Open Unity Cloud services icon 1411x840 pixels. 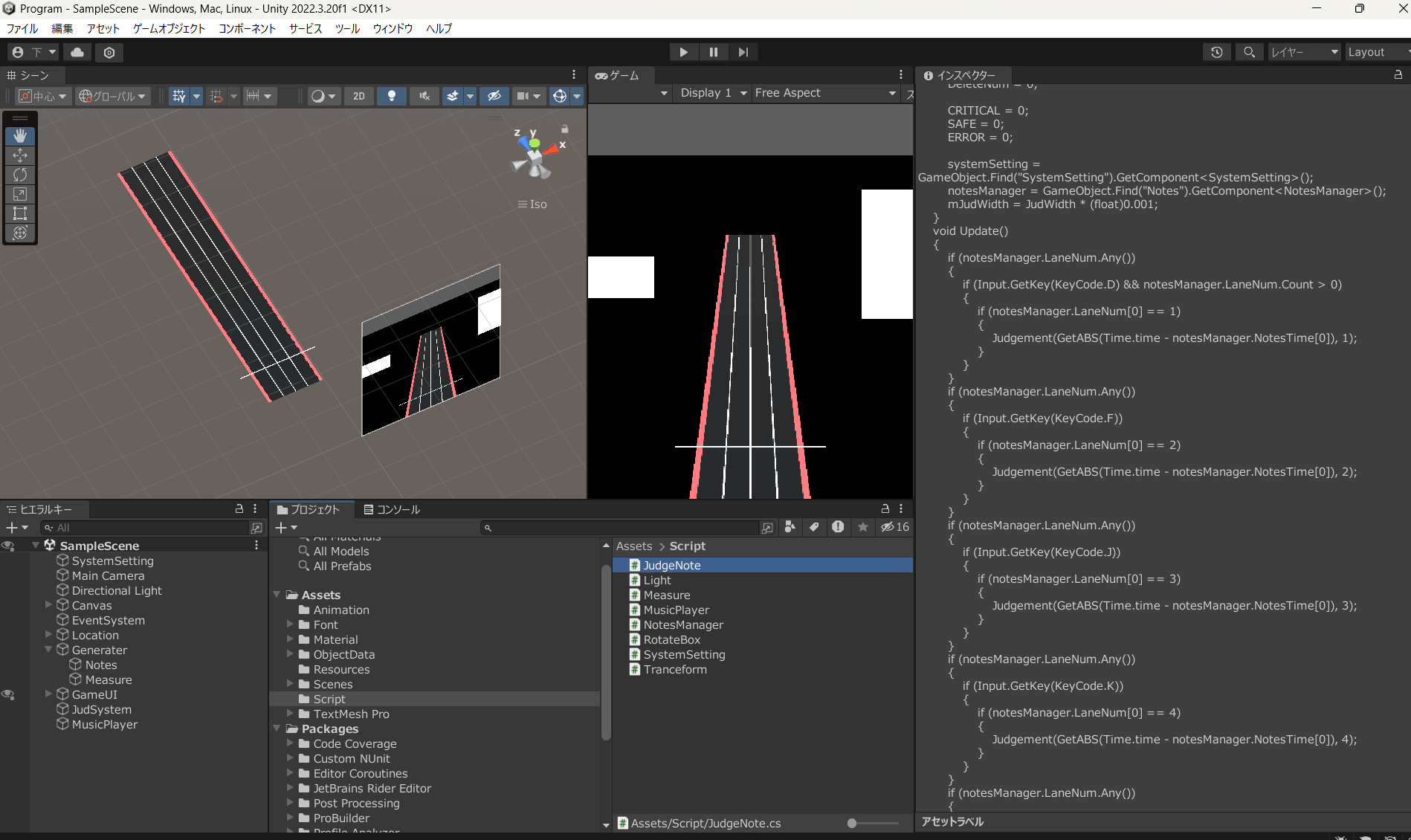pos(77,52)
